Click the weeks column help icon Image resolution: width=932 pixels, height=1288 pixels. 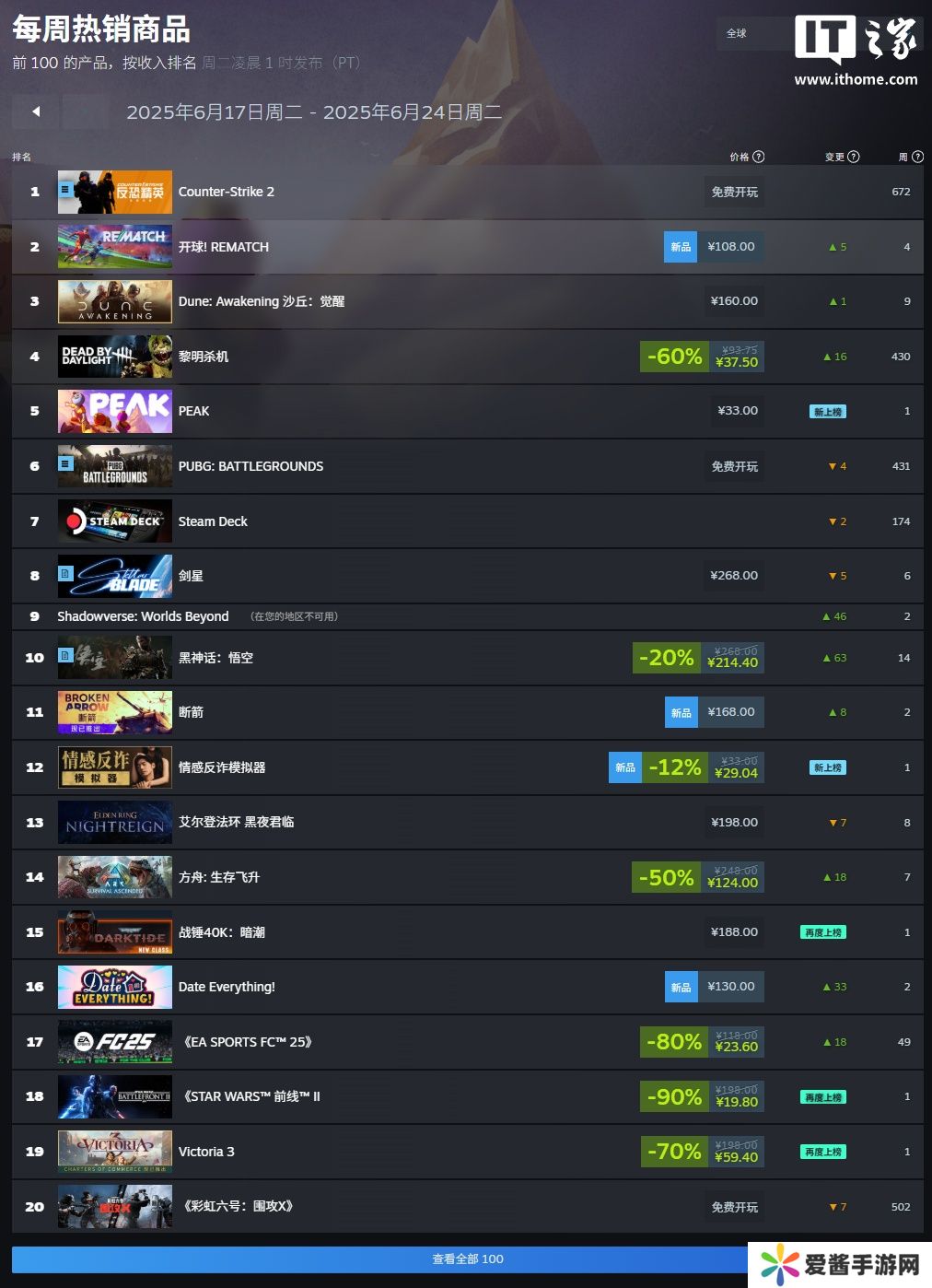(x=917, y=157)
